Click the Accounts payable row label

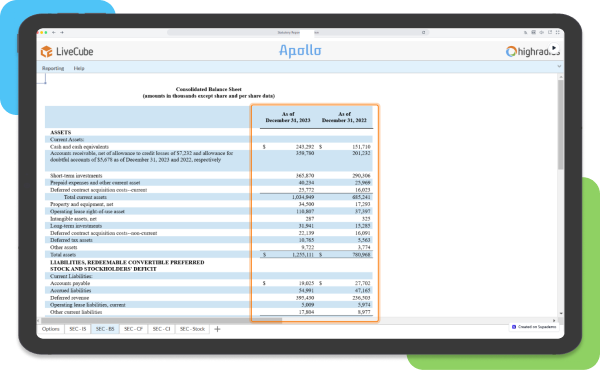tap(70, 283)
